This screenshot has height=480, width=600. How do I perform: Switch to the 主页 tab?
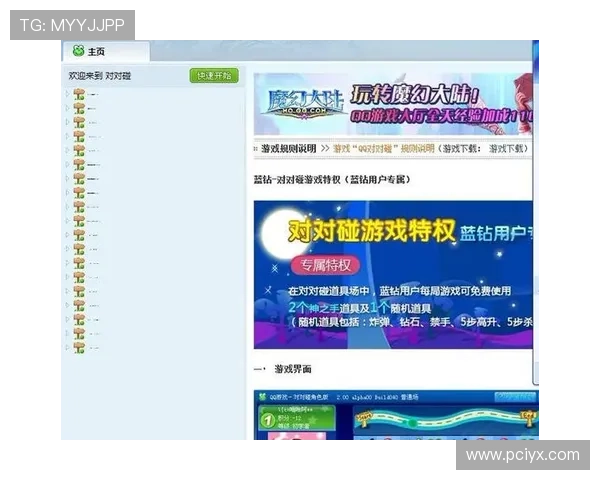click(x=106, y=51)
